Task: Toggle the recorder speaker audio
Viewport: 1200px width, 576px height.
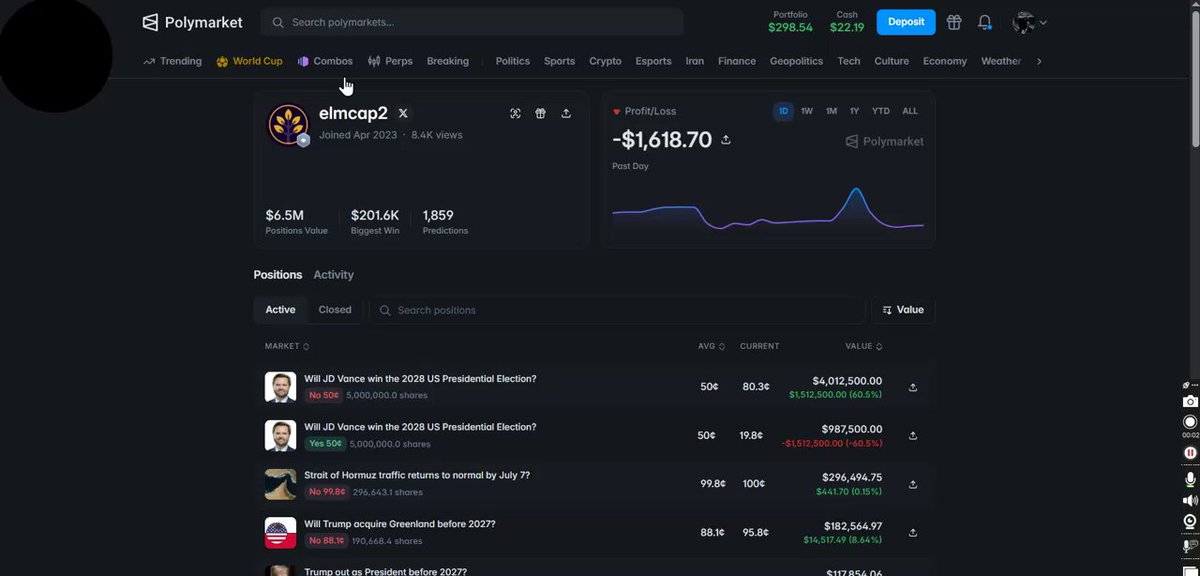Action: point(1190,500)
